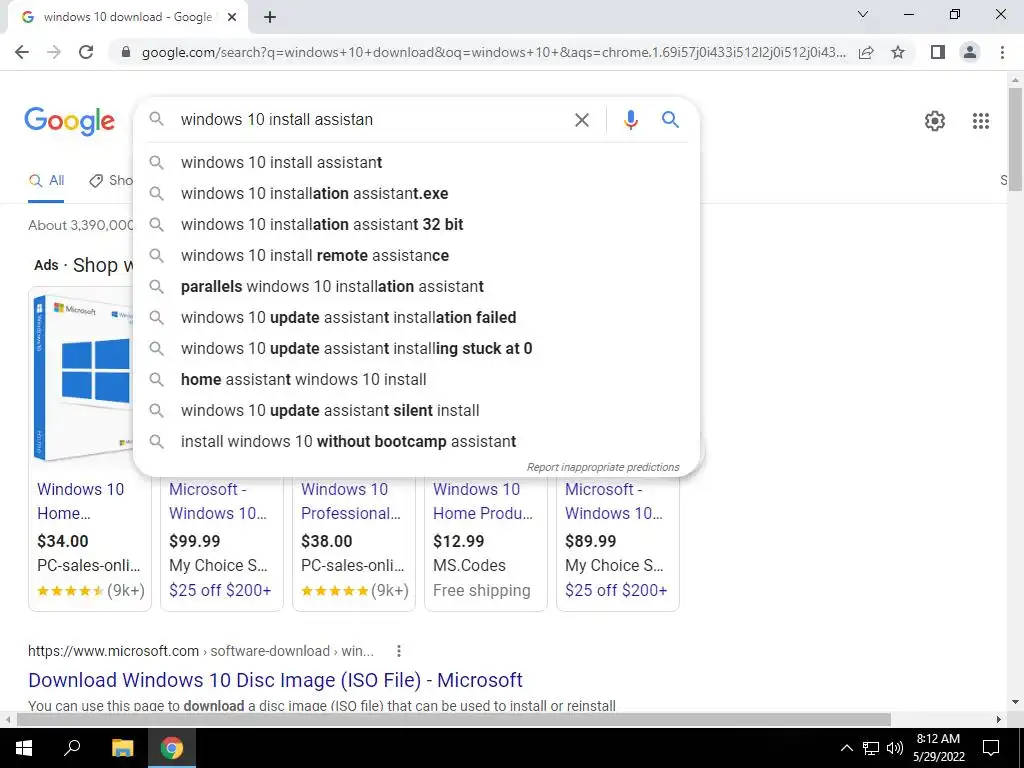Viewport: 1024px width, 768px height.
Task: Click the Windows 10 box thumbnail image
Action: [84, 377]
